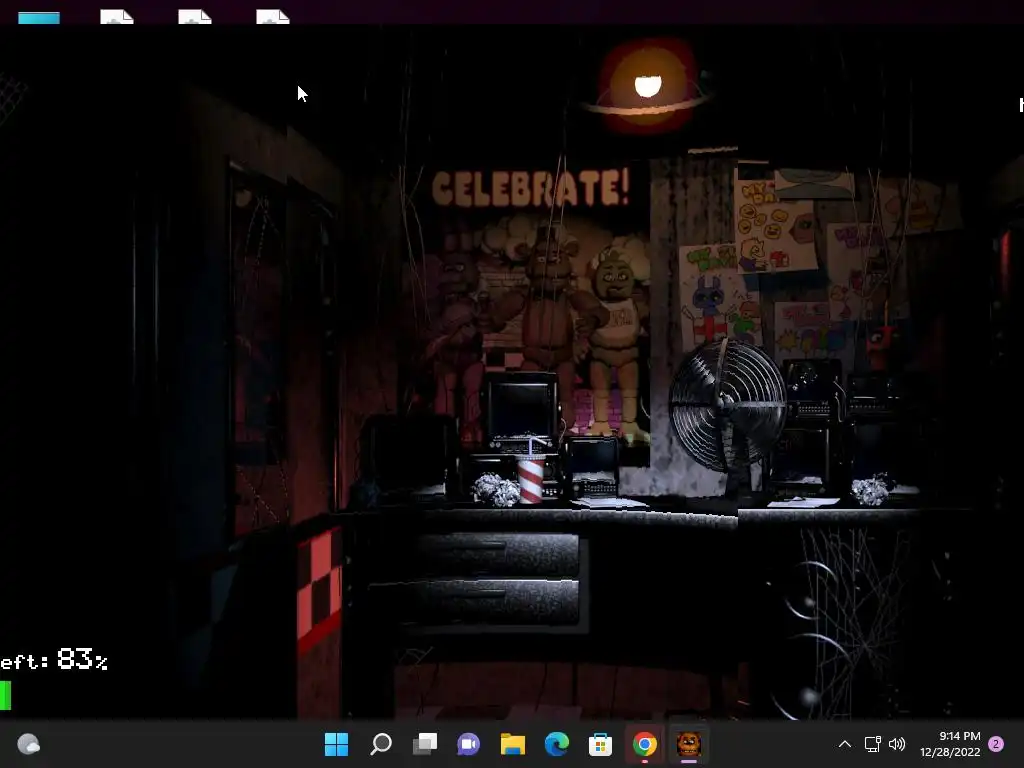The width and height of the screenshot is (1024, 768).
Task: Launch the Chat app from taskbar
Action: (x=468, y=744)
